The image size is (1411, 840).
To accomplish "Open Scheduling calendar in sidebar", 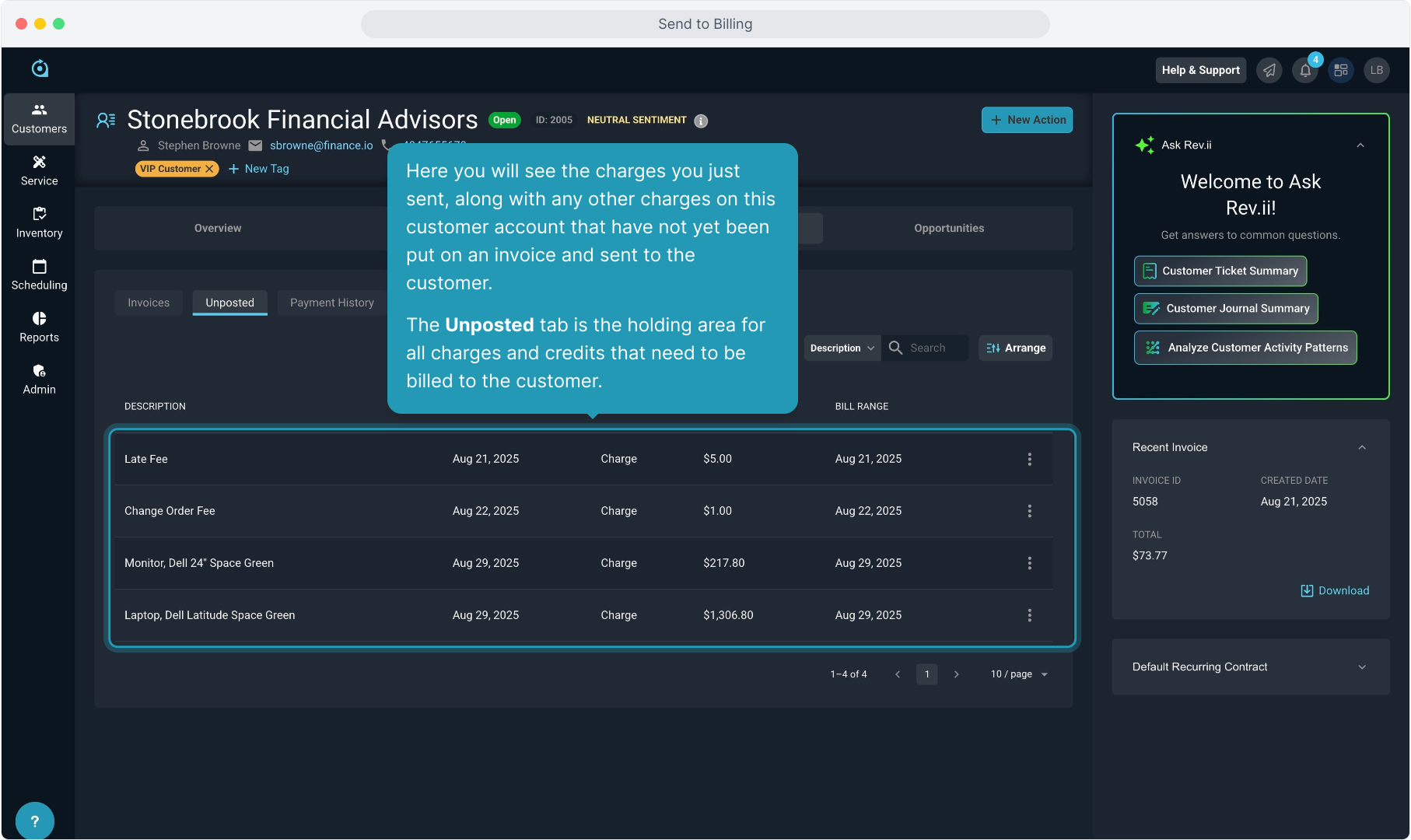I will click(x=39, y=275).
